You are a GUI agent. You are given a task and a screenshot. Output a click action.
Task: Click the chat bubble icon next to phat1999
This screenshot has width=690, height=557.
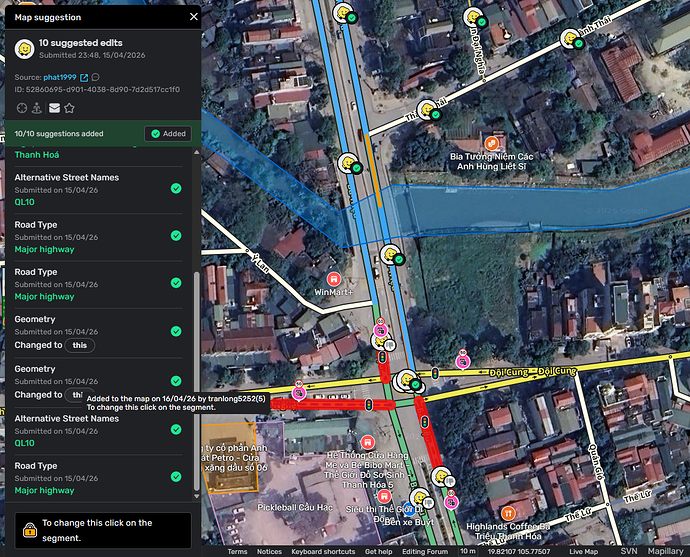coord(95,77)
